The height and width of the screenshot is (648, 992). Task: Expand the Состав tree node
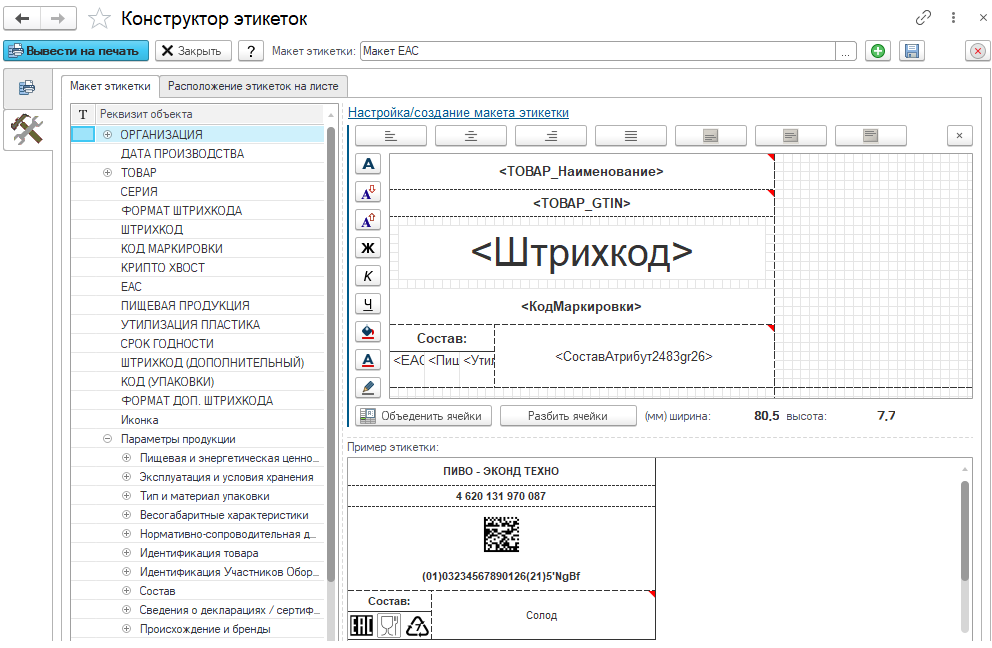(x=126, y=591)
